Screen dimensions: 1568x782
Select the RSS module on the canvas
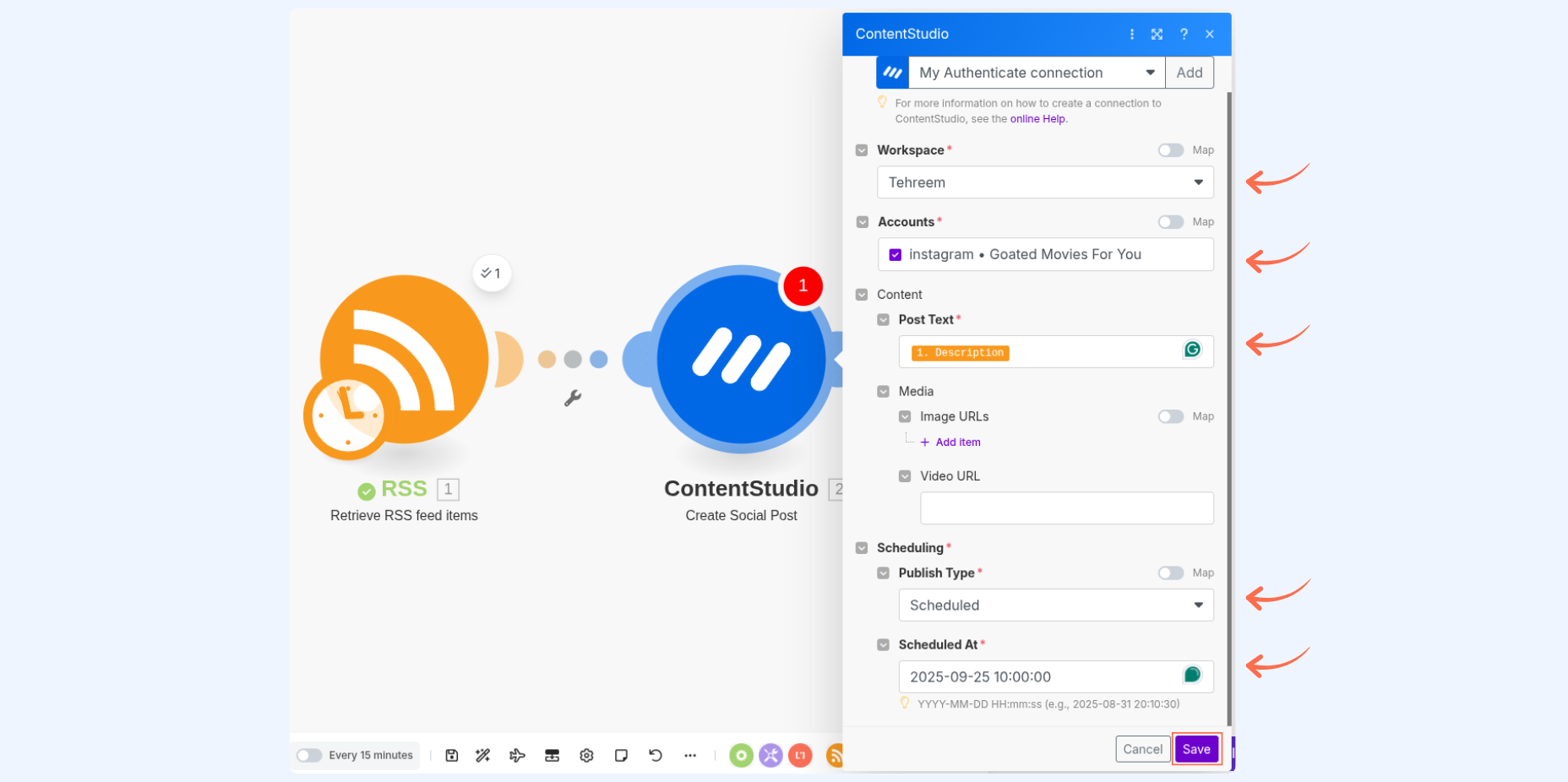[x=405, y=359]
